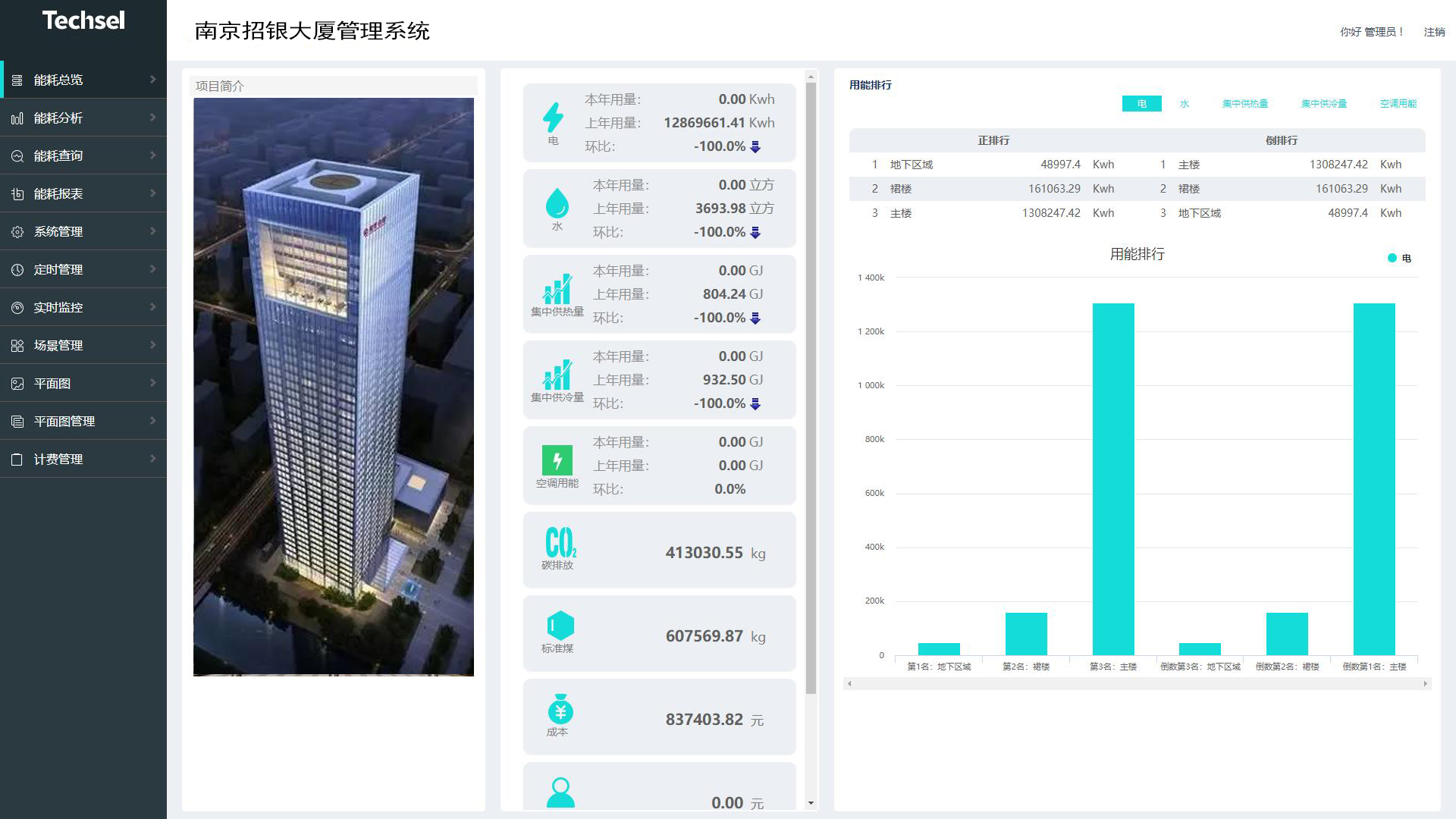
Task: Click the cost money bag icon
Action: (x=560, y=709)
